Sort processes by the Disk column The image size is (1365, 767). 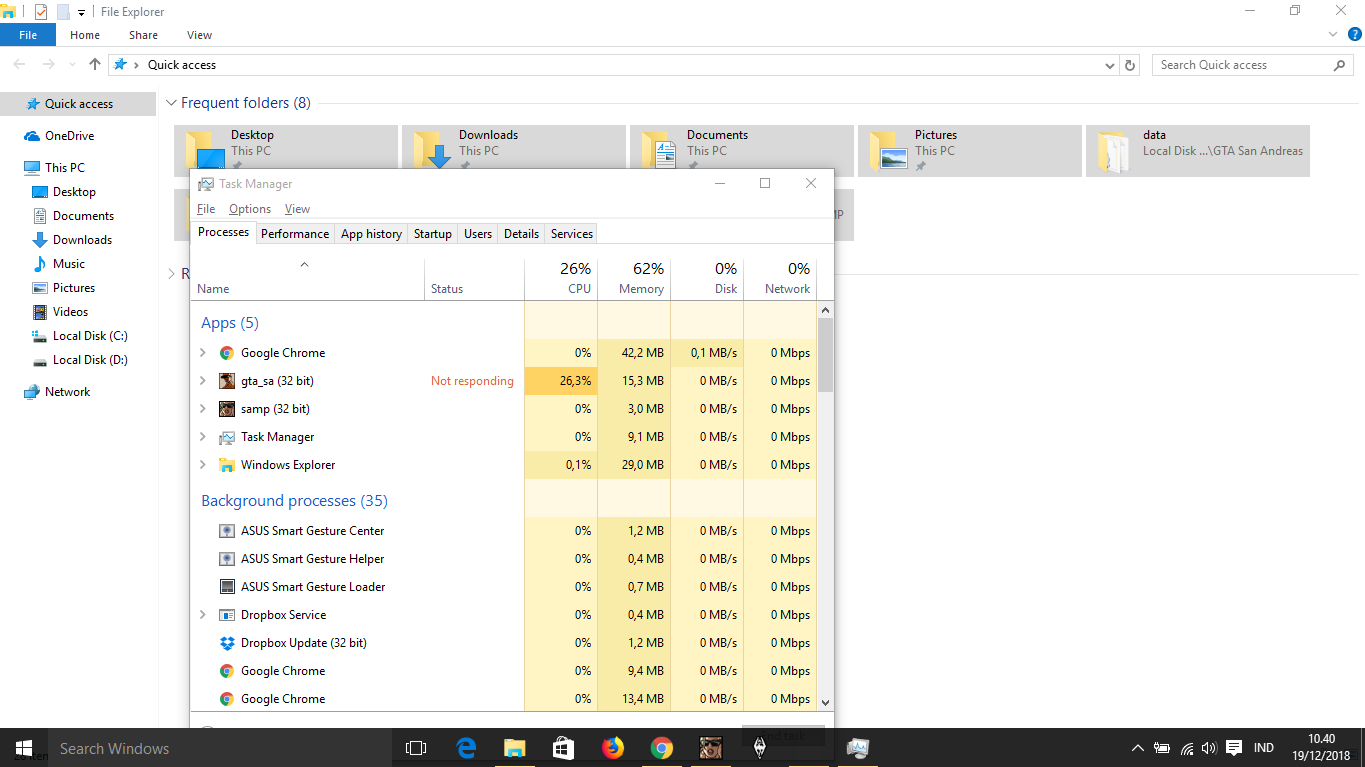pos(707,278)
